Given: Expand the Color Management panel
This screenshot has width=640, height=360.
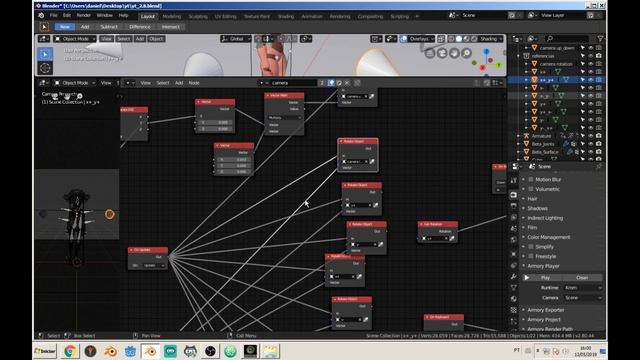Looking at the screenshot, I should coord(548,237).
